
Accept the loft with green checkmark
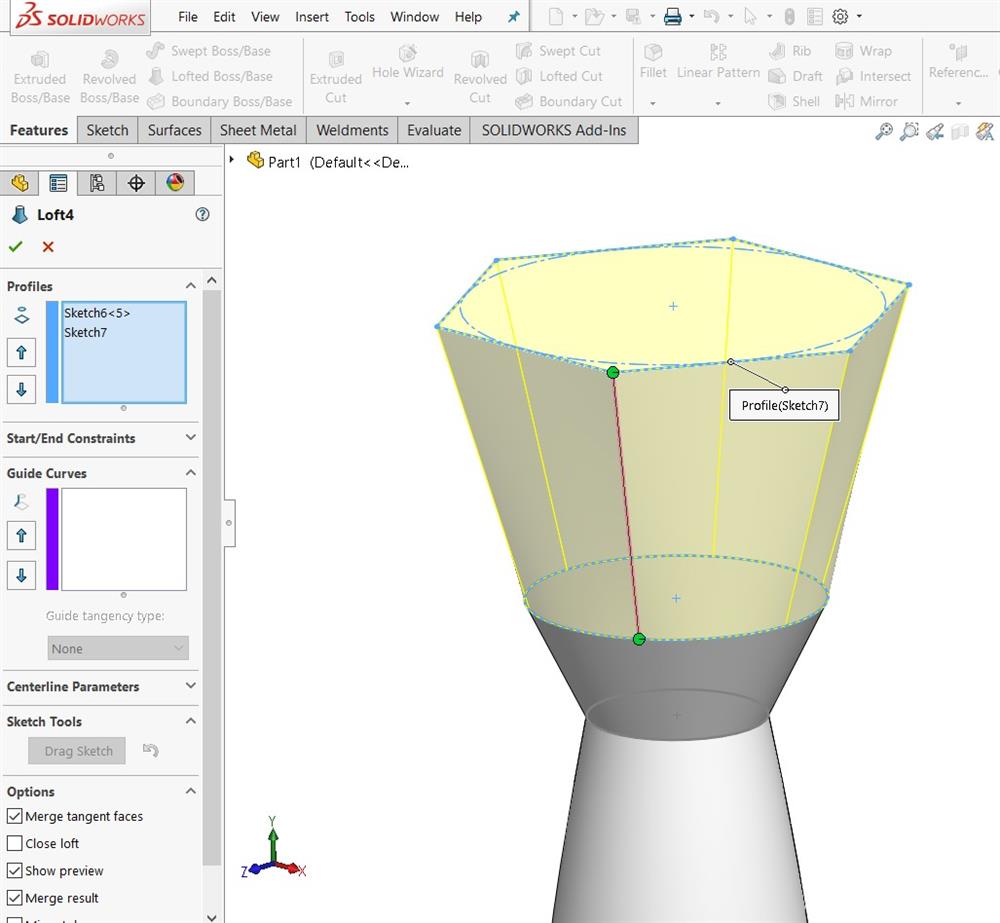tap(16, 247)
